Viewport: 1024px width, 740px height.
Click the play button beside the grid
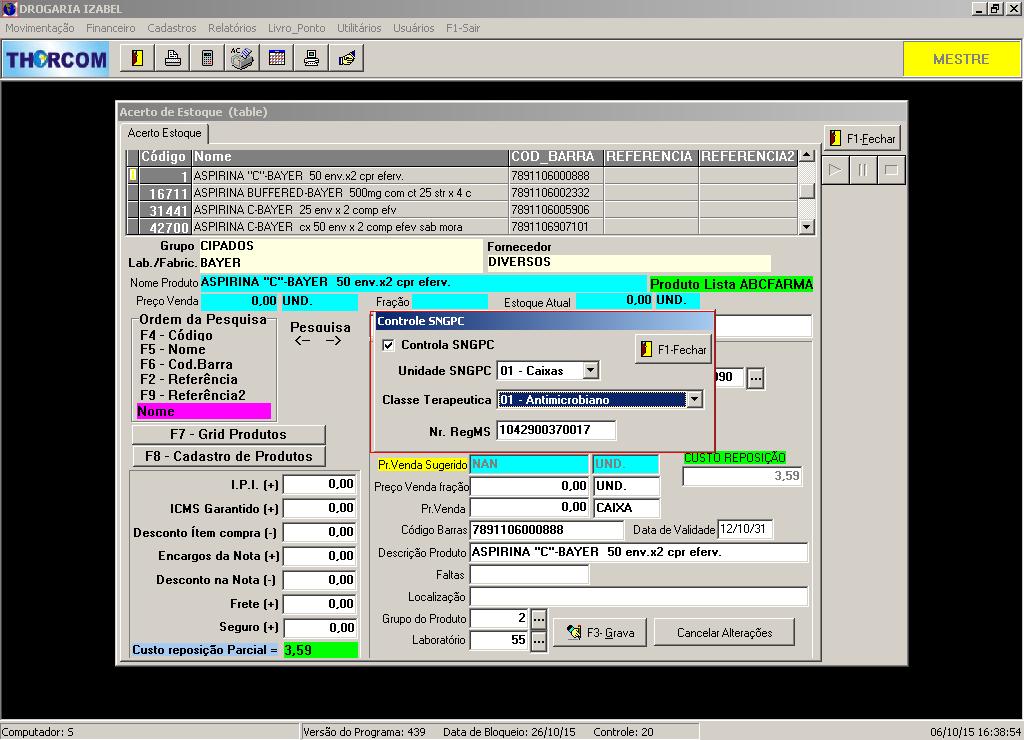click(835, 170)
